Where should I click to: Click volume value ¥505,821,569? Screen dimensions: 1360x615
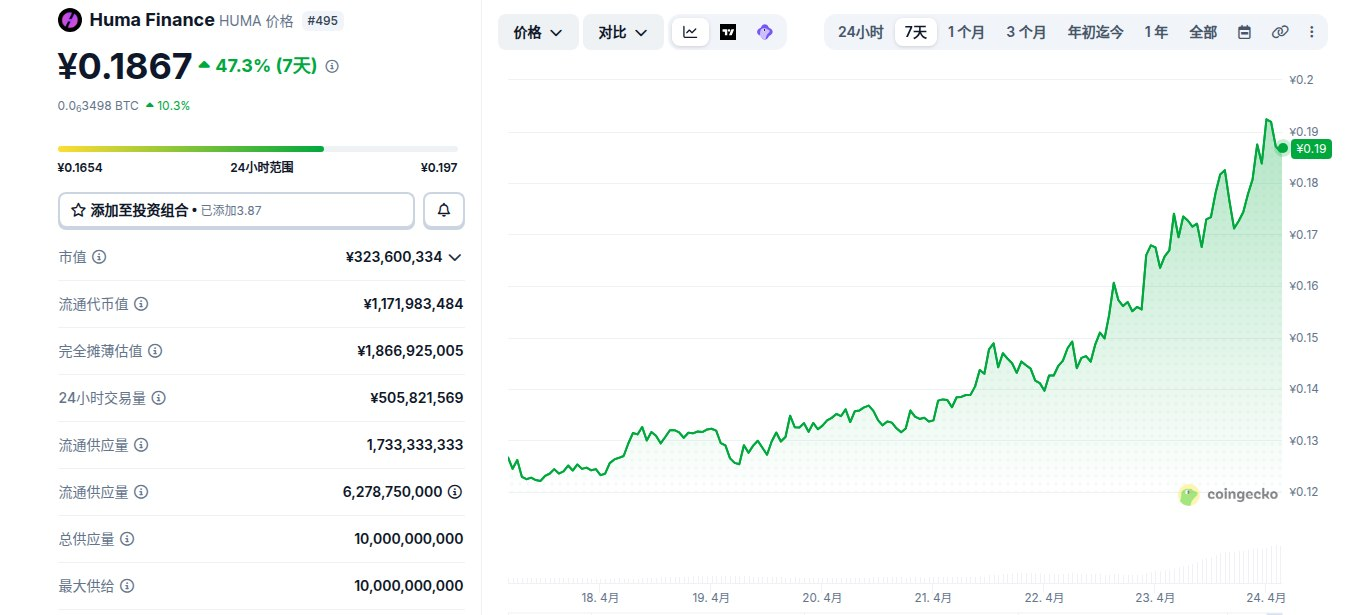[x=416, y=398]
